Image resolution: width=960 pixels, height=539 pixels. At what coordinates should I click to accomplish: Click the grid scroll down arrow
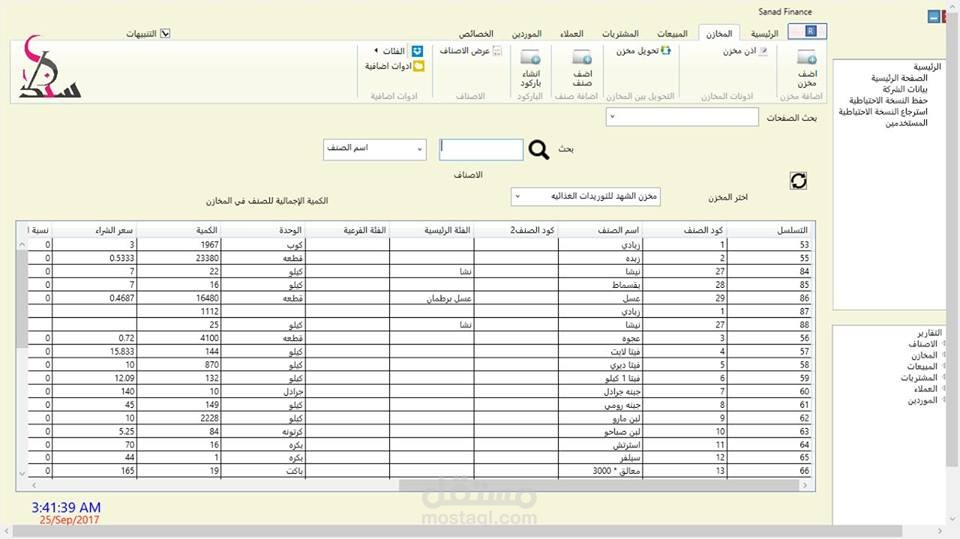[x=21, y=473]
